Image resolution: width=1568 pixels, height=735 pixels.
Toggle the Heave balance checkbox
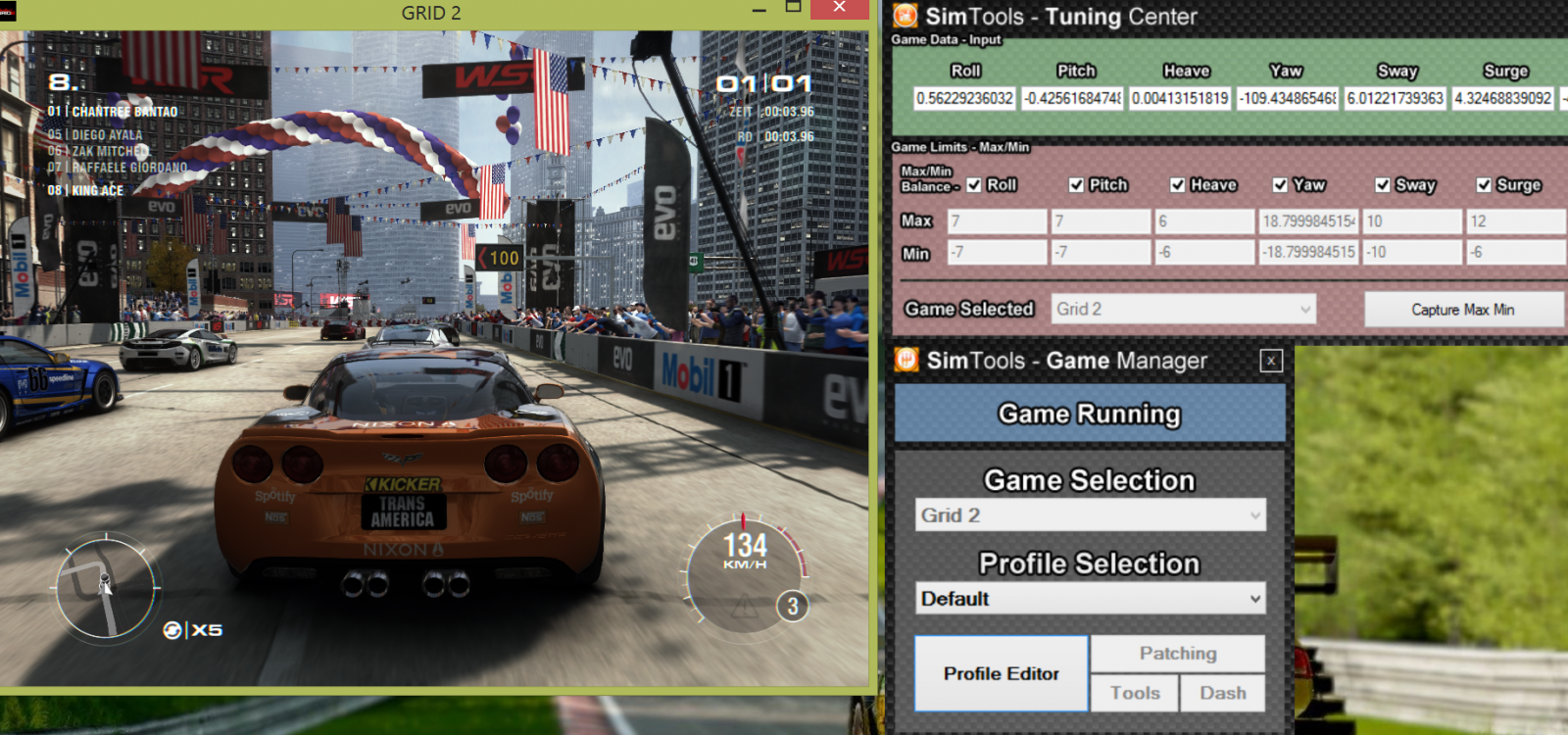point(1178,185)
